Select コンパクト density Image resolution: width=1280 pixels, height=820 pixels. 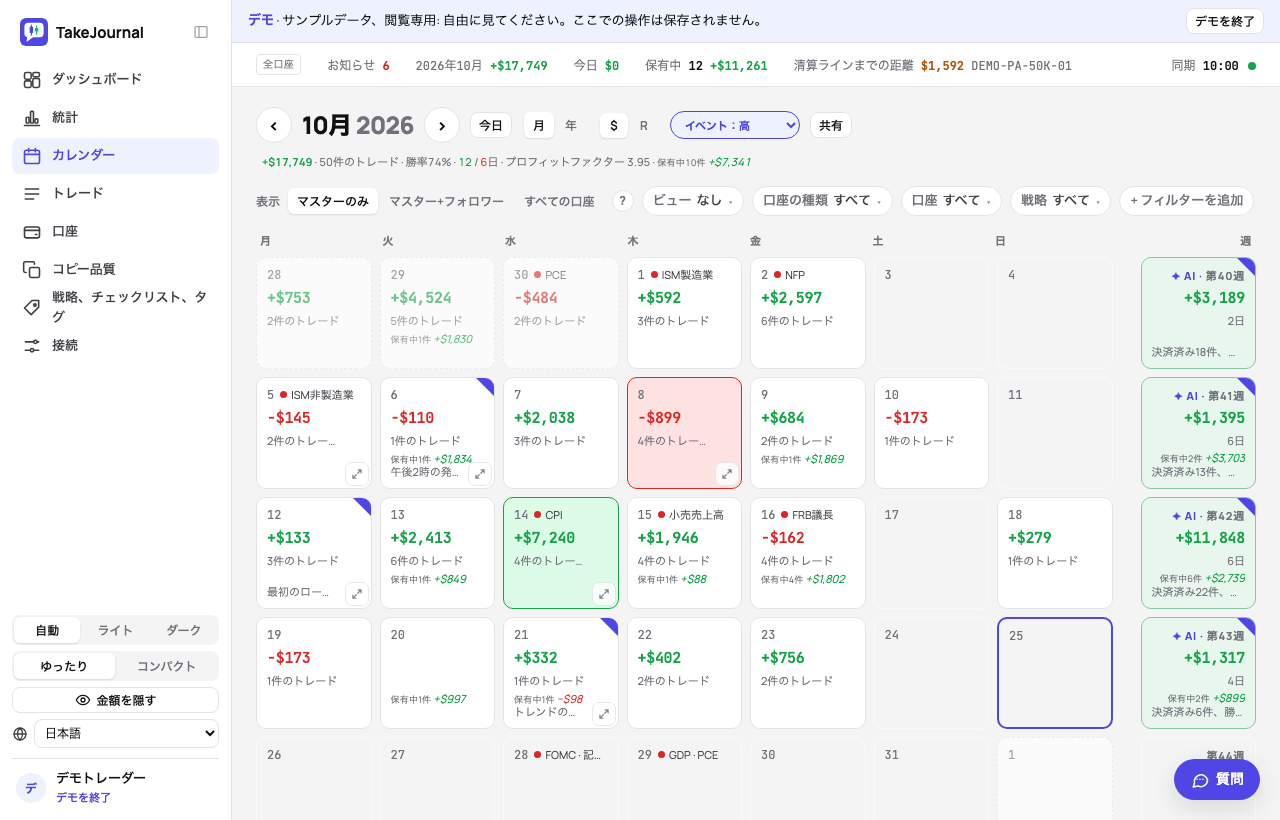click(x=166, y=666)
